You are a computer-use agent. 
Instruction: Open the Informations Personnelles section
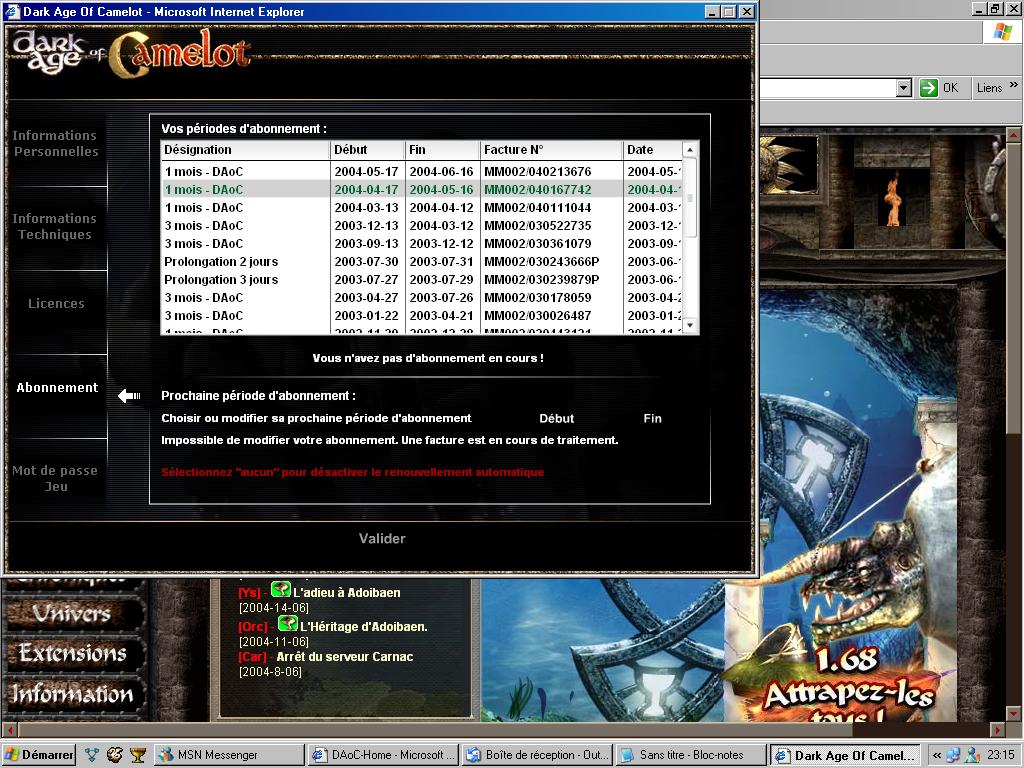click(56, 143)
